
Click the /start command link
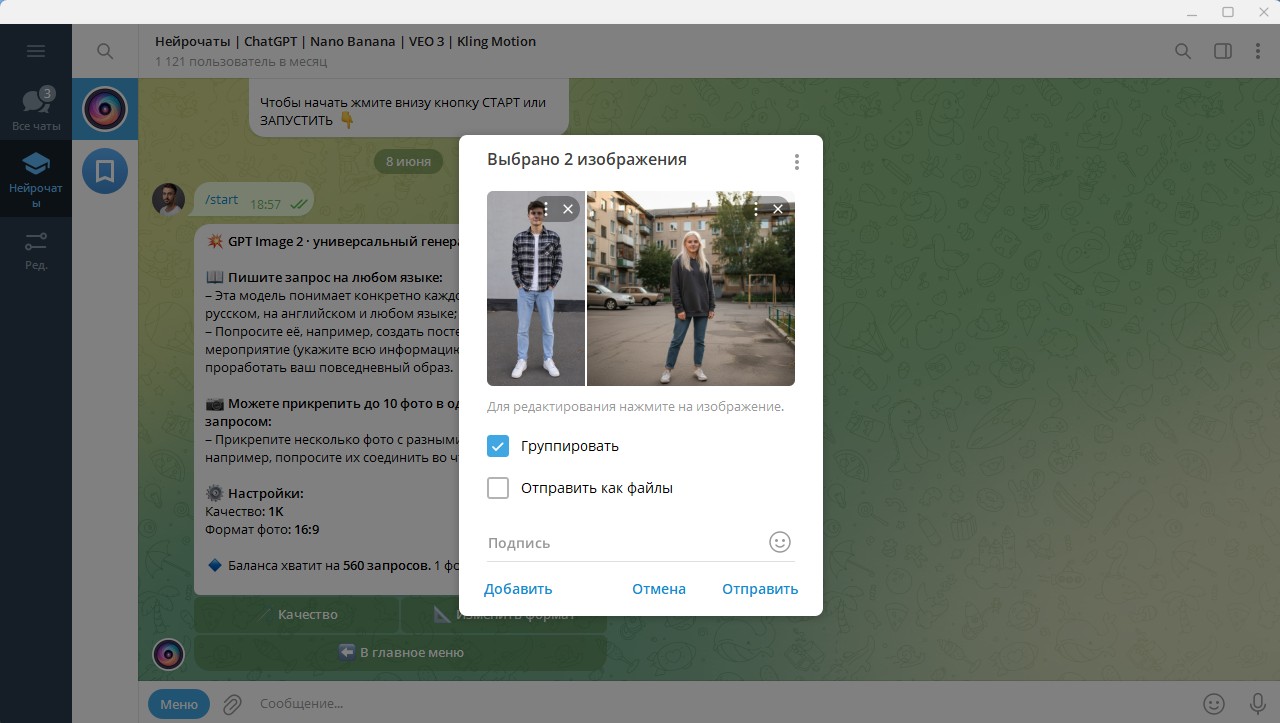pos(221,200)
